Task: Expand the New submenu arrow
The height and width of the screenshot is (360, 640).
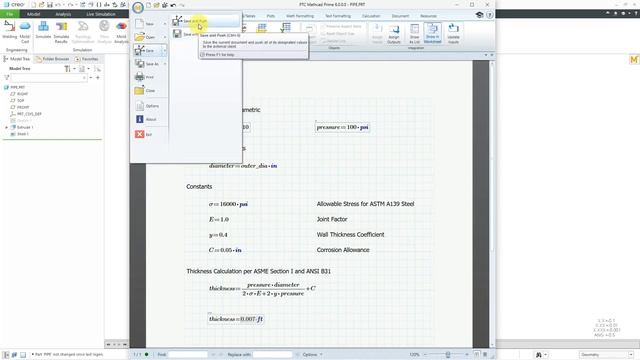Action: 165,24
